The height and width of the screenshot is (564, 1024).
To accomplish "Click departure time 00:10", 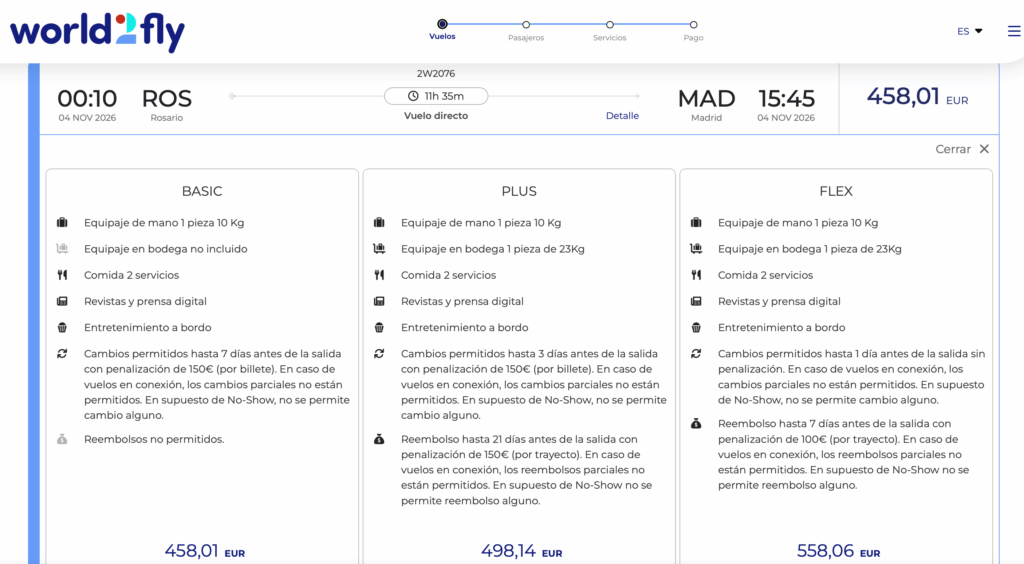I will pos(87,99).
